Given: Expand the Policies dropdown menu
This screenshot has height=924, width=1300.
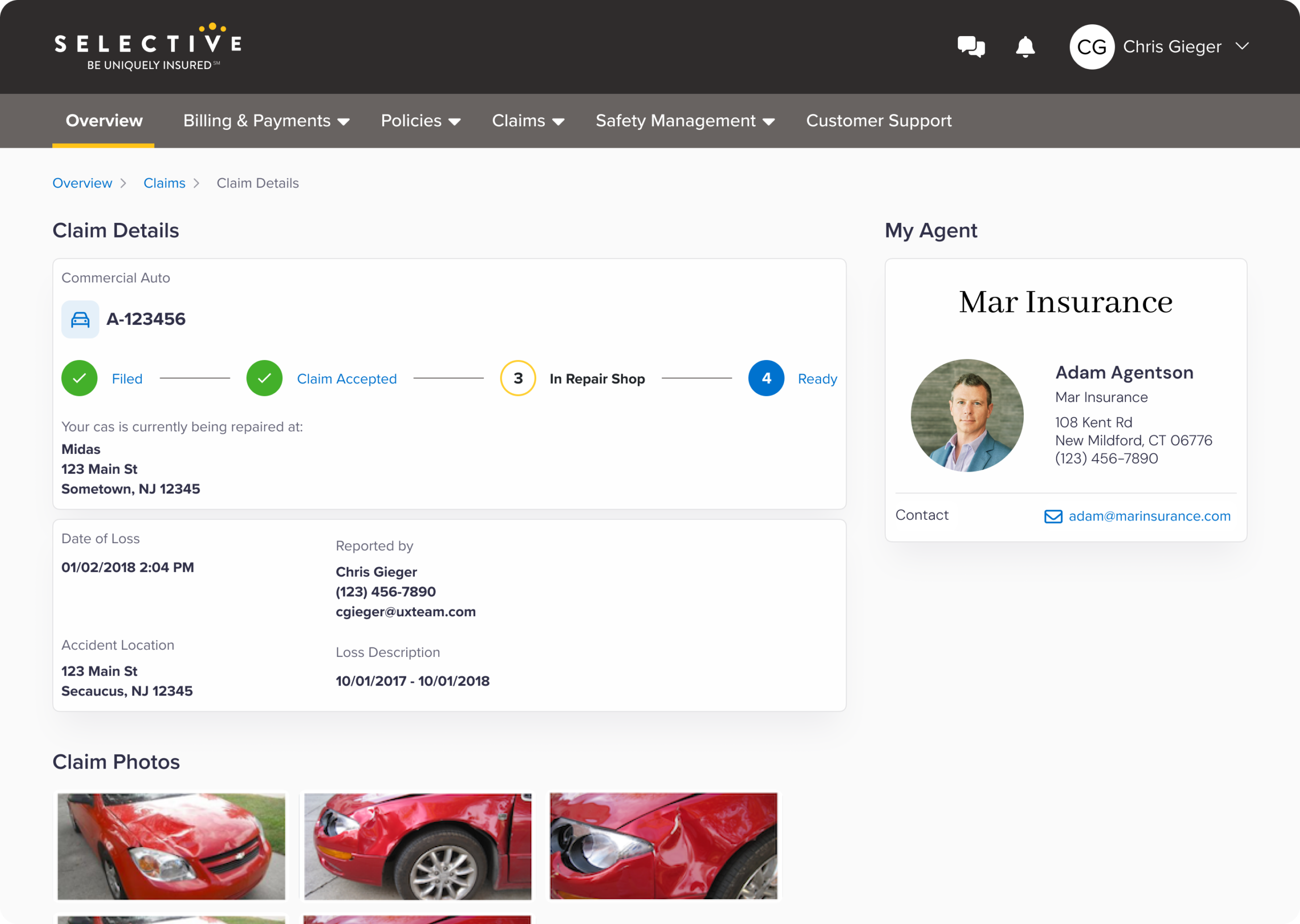Looking at the screenshot, I should click(x=420, y=121).
